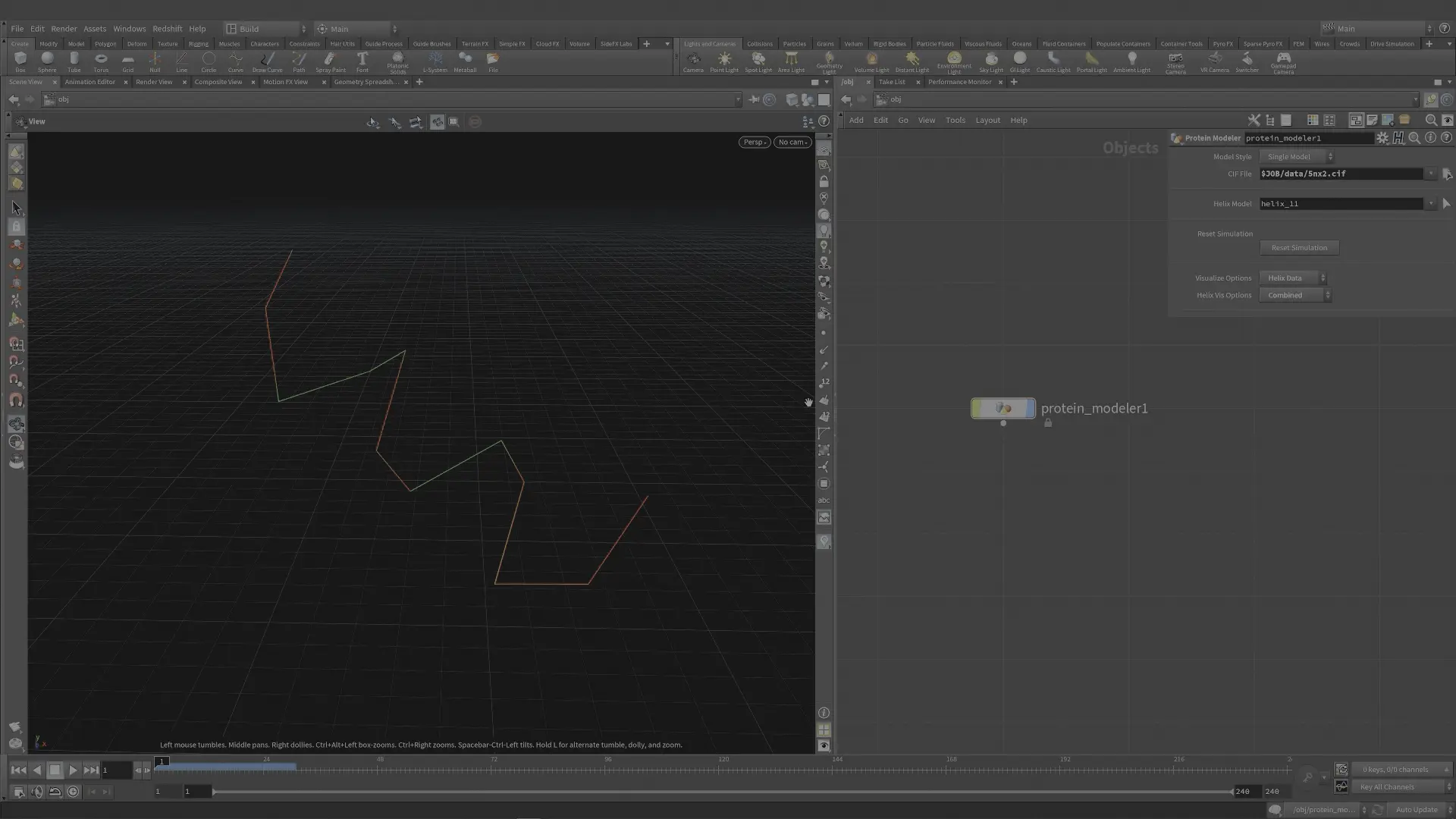
Task: Select the Metaball shelf tool
Action: [465, 61]
